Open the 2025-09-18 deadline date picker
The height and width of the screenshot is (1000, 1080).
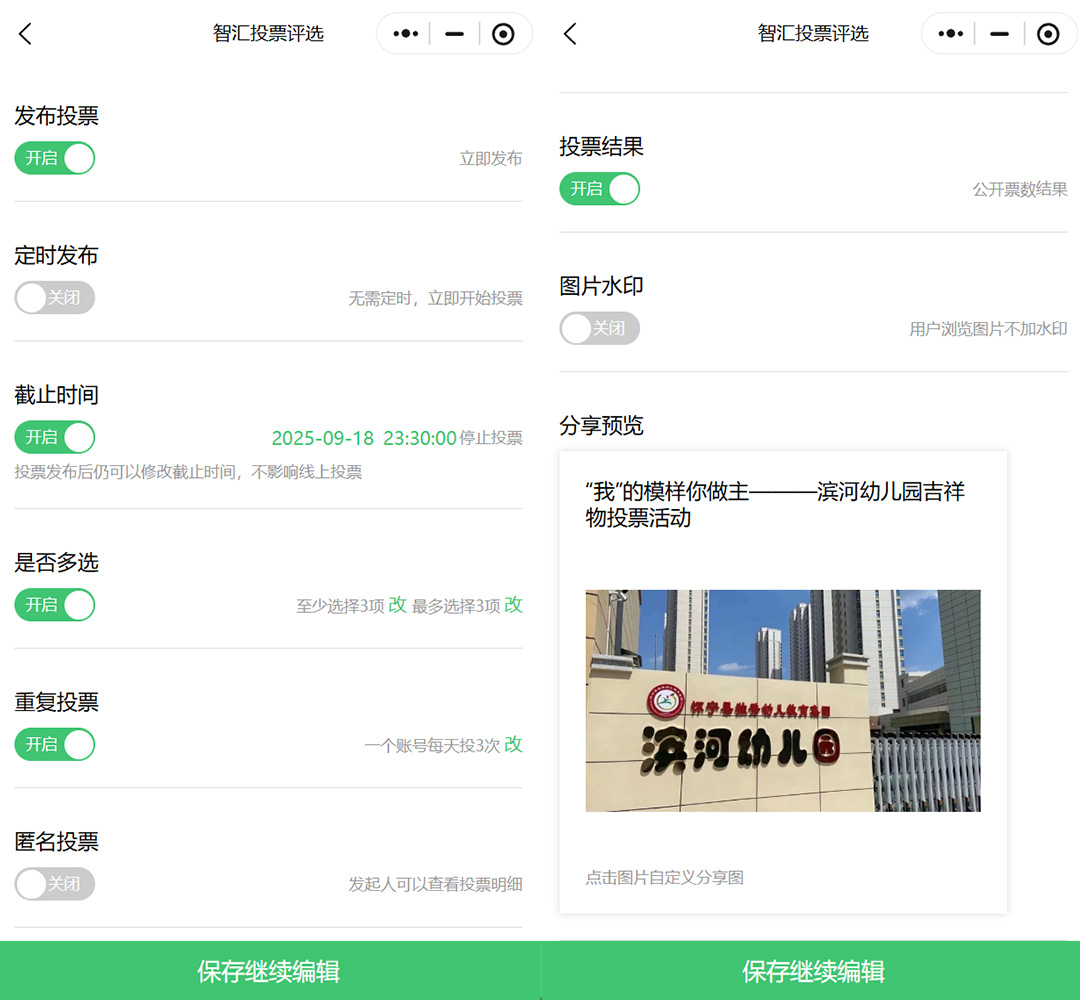pyautogui.click(x=322, y=438)
